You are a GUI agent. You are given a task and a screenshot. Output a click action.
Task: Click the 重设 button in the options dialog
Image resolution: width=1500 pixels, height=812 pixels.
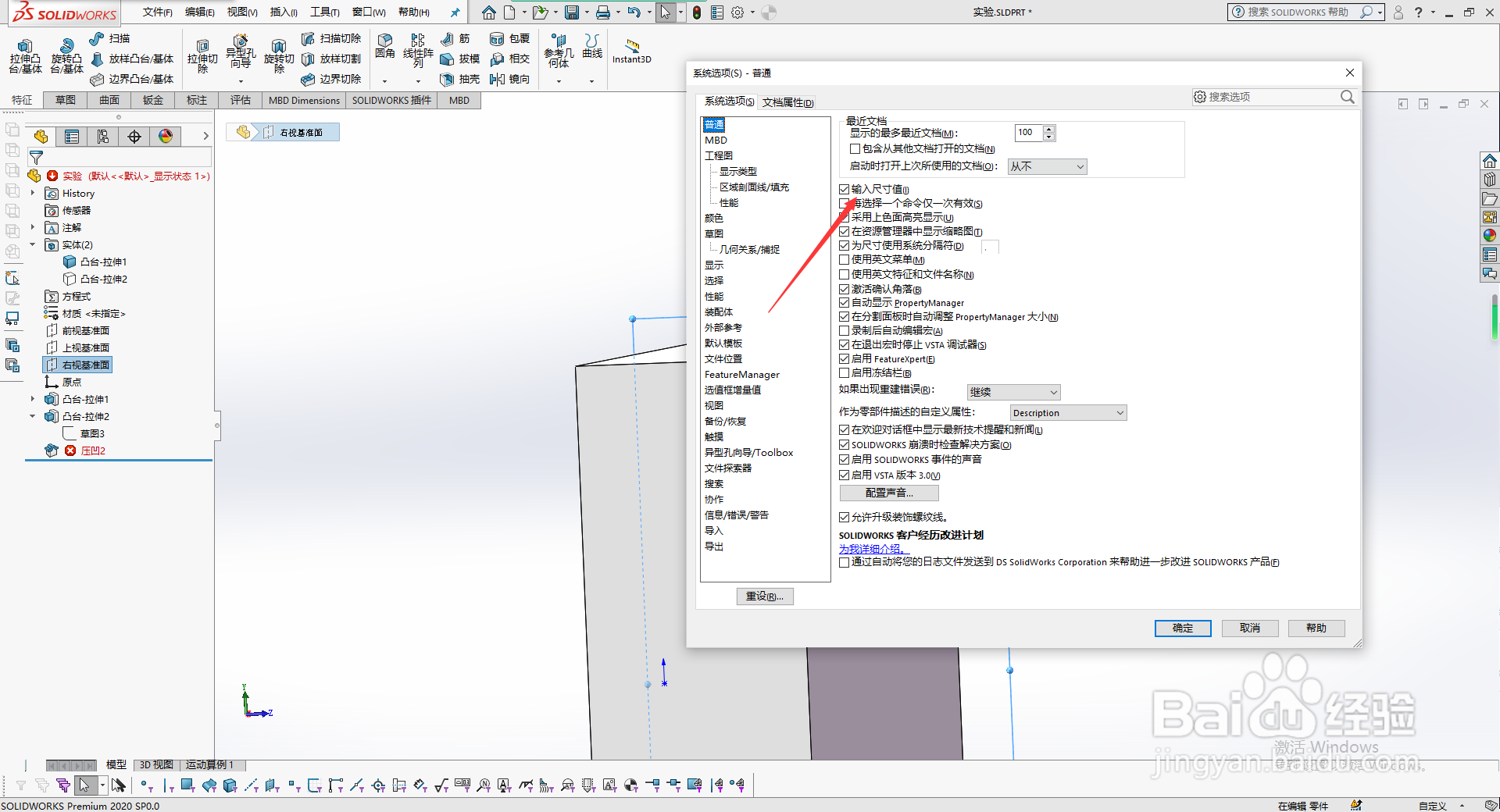point(764,596)
